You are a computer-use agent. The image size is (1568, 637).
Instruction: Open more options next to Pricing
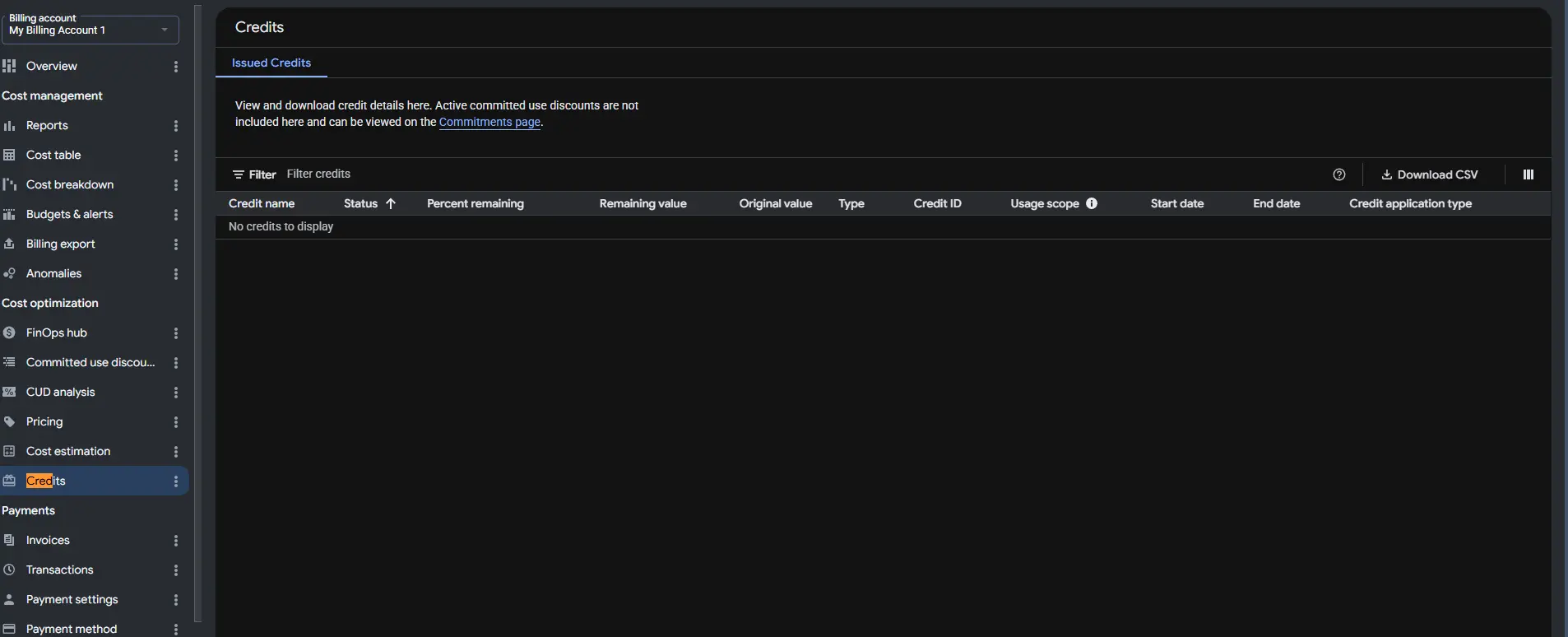(175, 422)
